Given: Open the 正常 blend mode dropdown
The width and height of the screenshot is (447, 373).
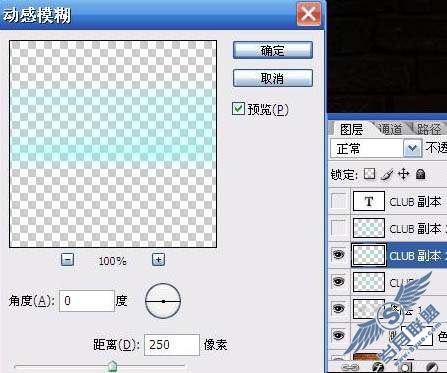Looking at the screenshot, I should 412,148.
